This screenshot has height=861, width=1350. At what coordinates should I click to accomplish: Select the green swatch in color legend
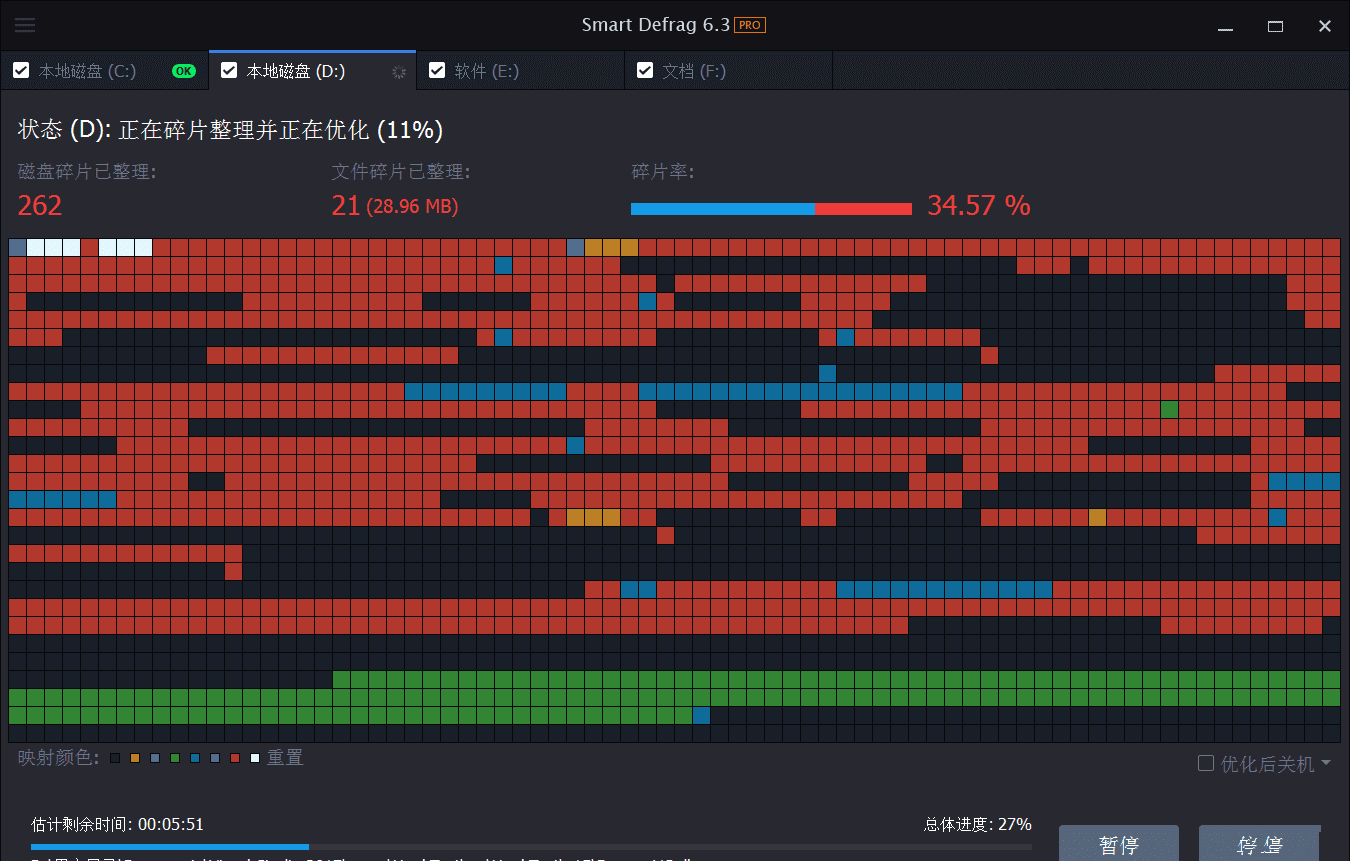(x=175, y=759)
